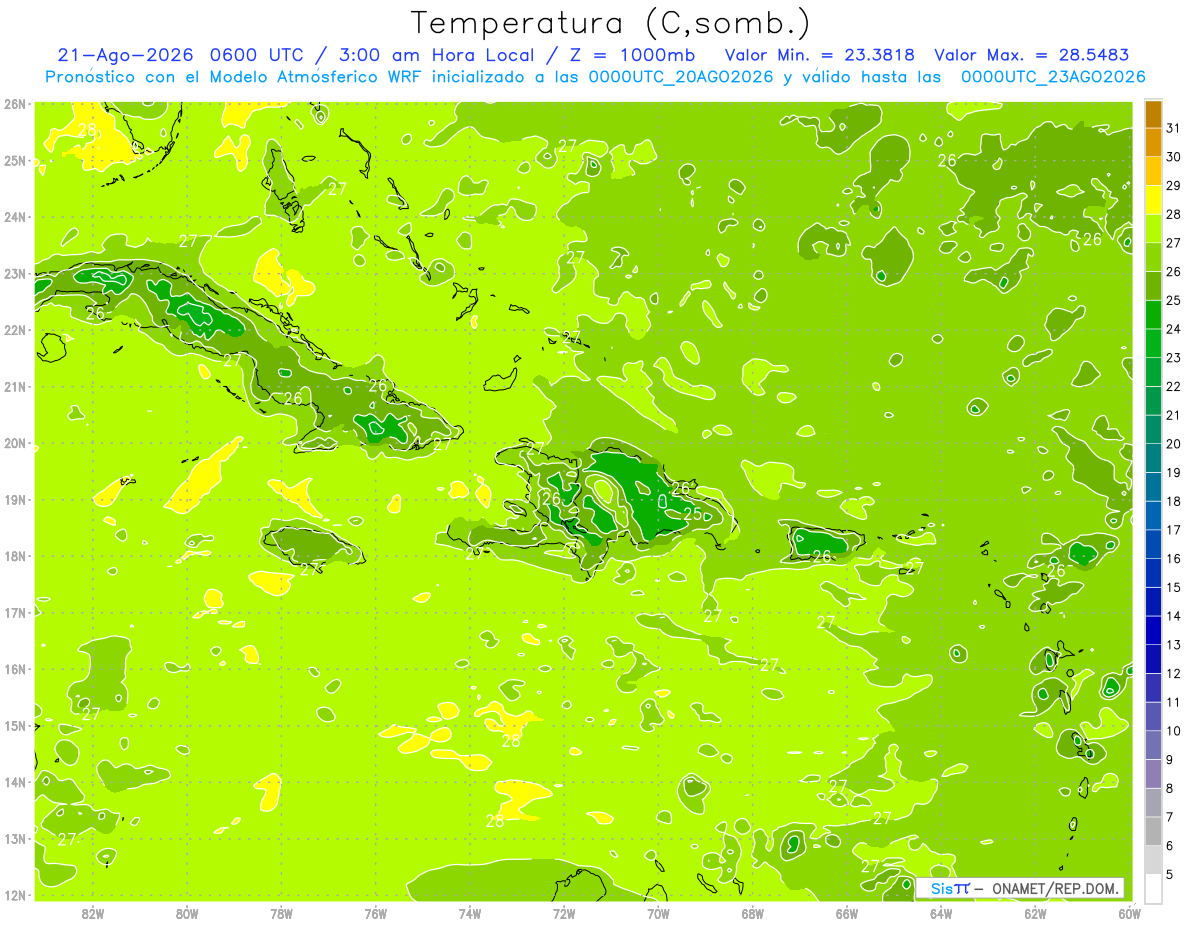The height and width of the screenshot is (927, 1200).
Task: Click the '24N' latitude axis label
Action: point(15,217)
